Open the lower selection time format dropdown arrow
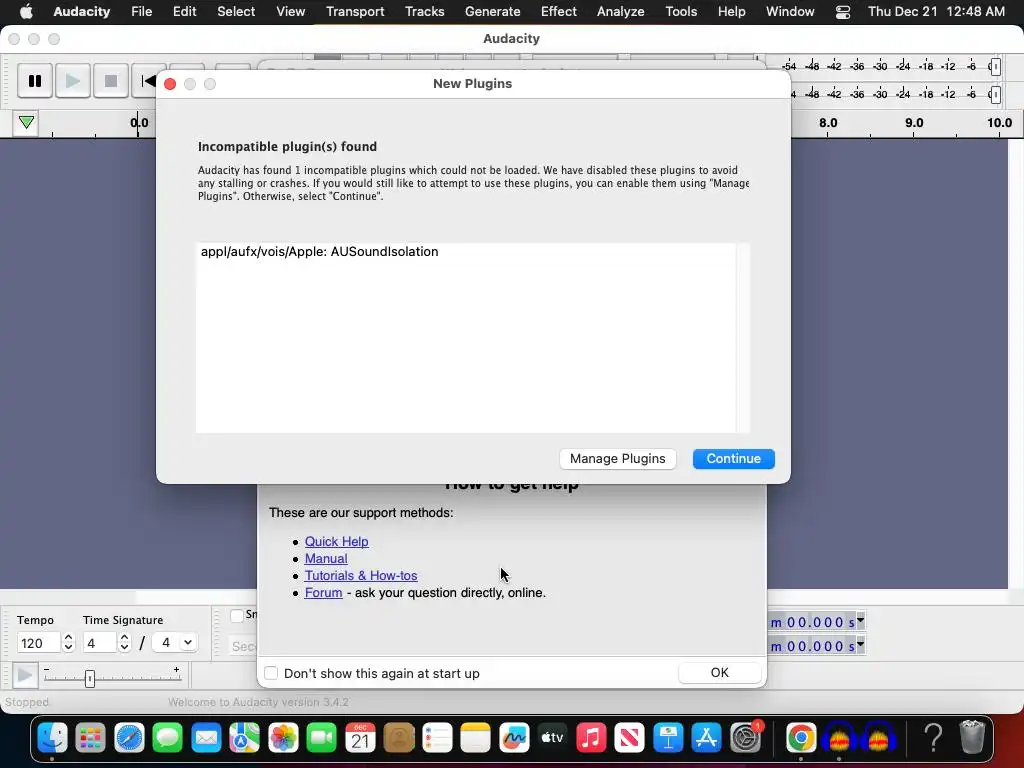This screenshot has width=1024, height=768. click(x=860, y=645)
